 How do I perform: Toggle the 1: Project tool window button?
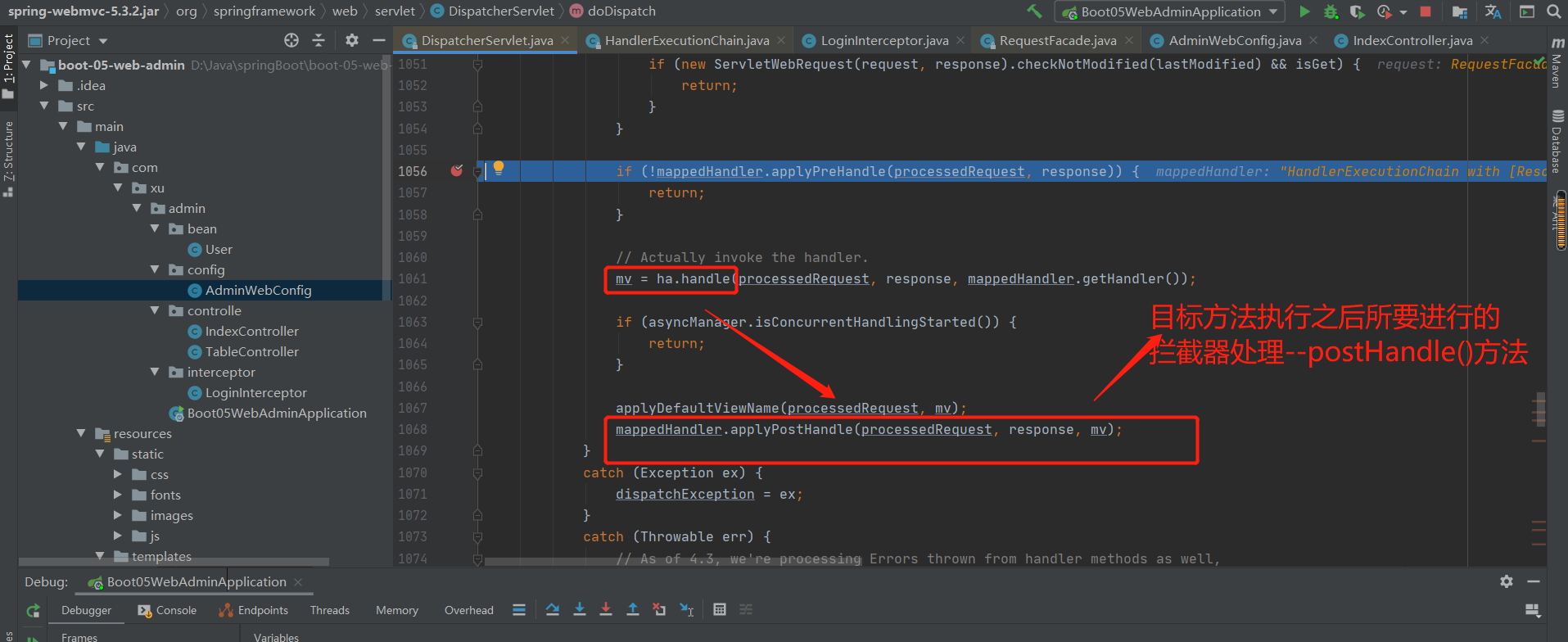point(8,66)
